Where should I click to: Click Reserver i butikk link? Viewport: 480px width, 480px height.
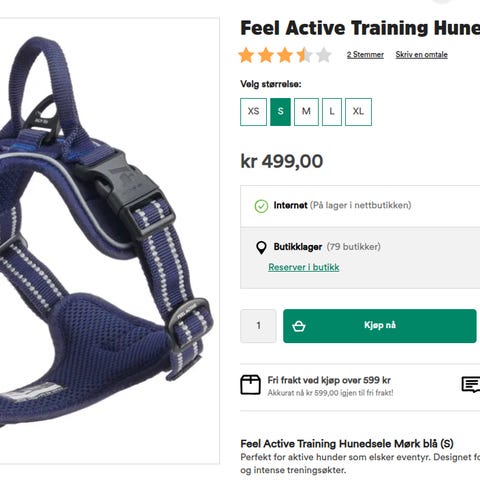point(304,267)
